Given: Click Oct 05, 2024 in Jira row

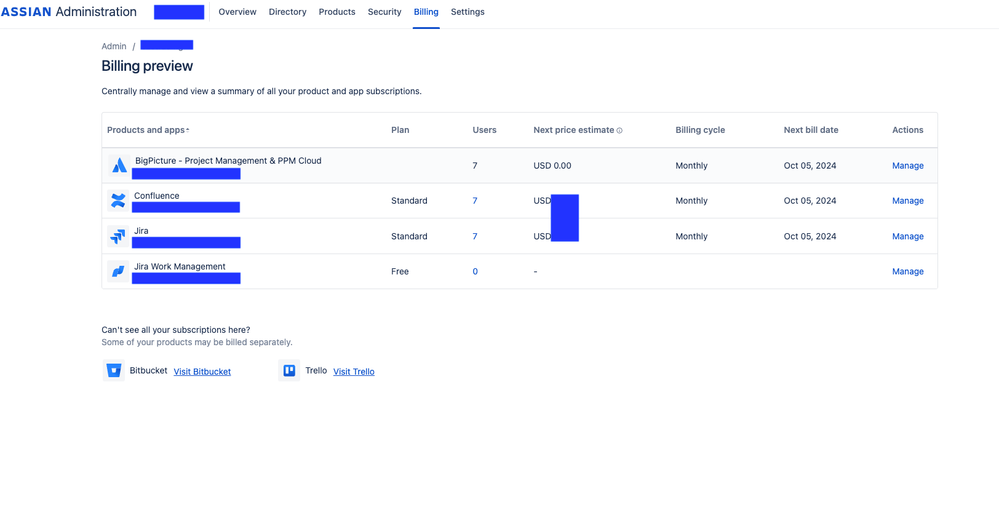Looking at the screenshot, I should (x=810, y=236).
